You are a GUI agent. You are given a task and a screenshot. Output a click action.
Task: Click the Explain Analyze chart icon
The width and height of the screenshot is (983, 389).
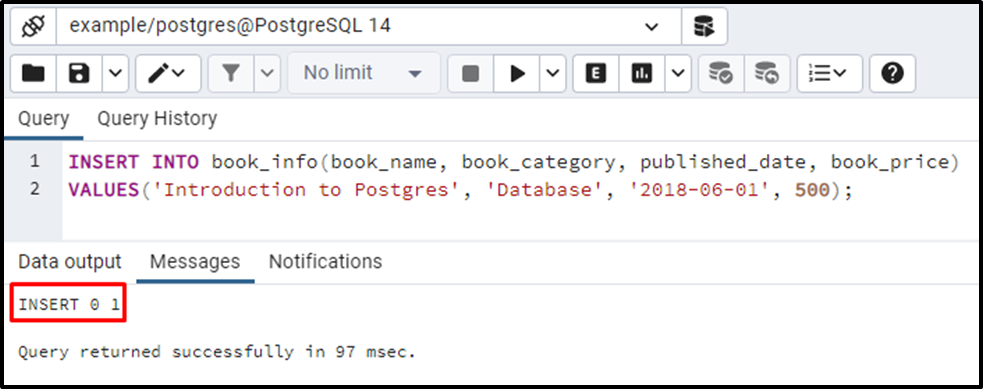coord(641,73)
